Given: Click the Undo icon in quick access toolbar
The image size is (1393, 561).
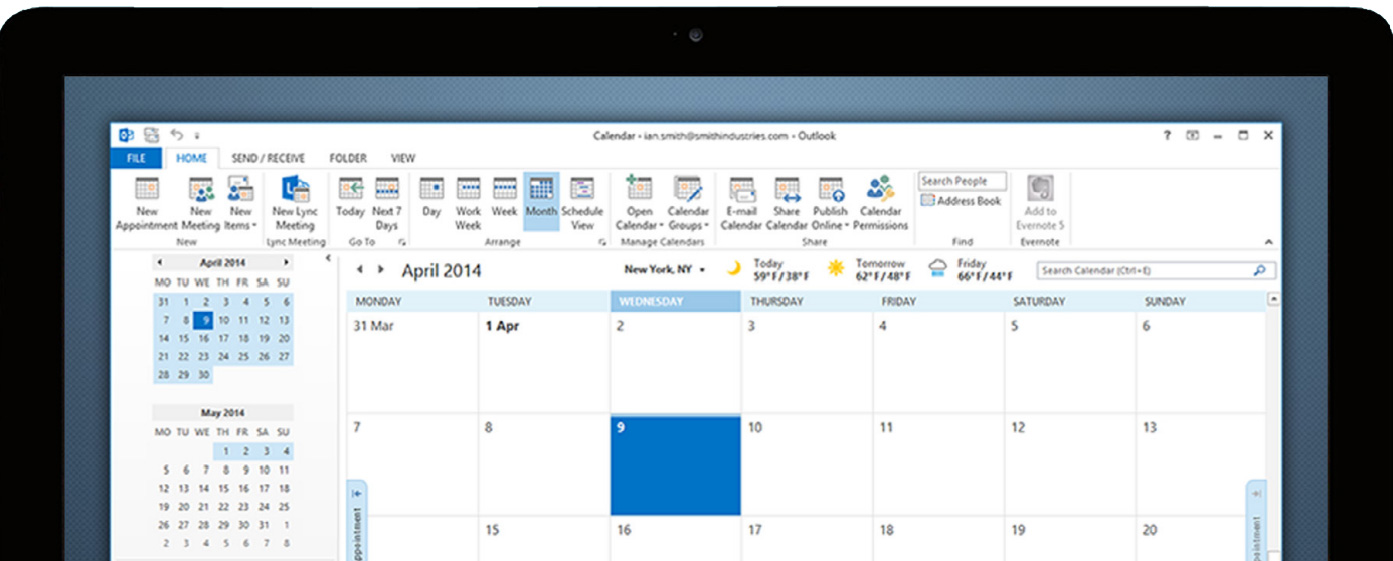Looking at the screenshot, I should coord(176,134).
